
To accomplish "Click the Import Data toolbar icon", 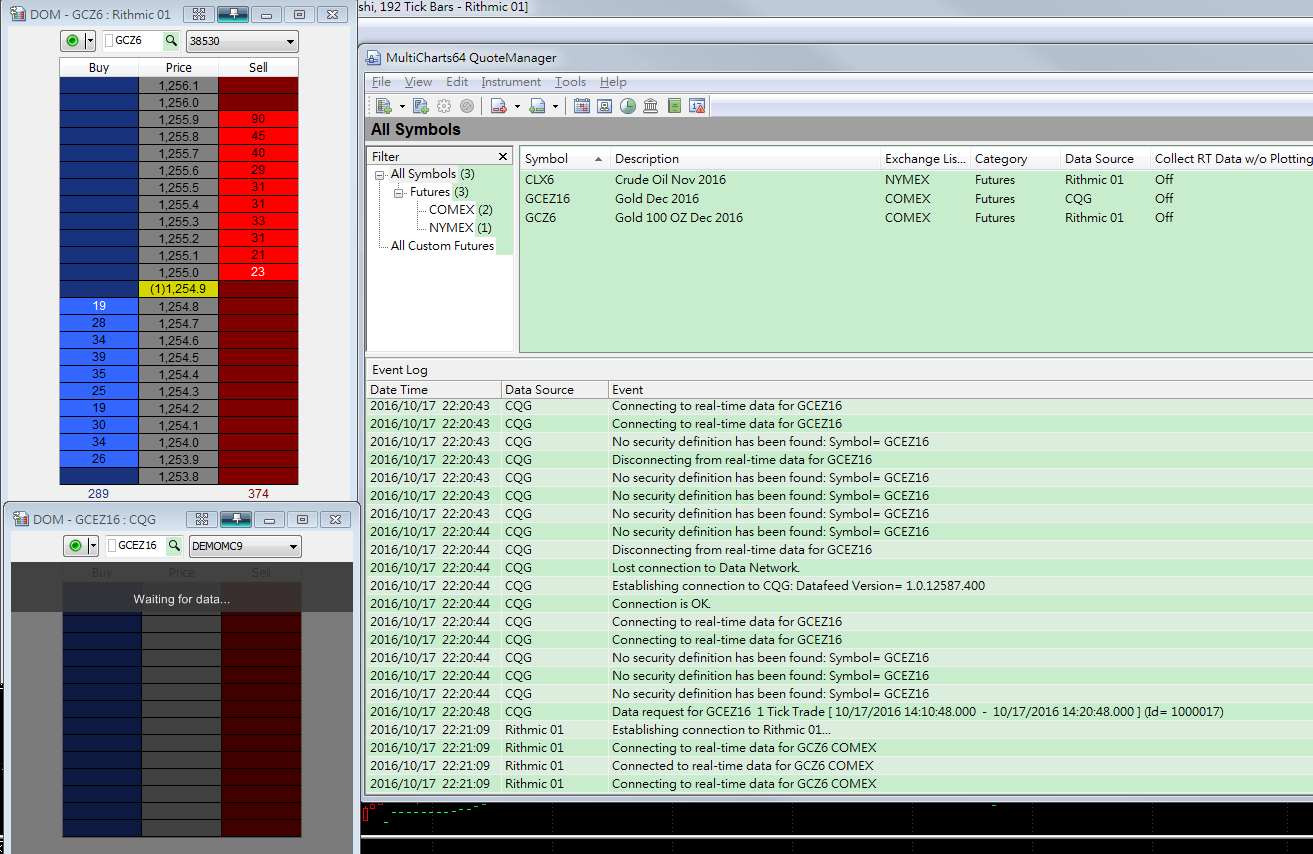I will click(x=537, y=106).
